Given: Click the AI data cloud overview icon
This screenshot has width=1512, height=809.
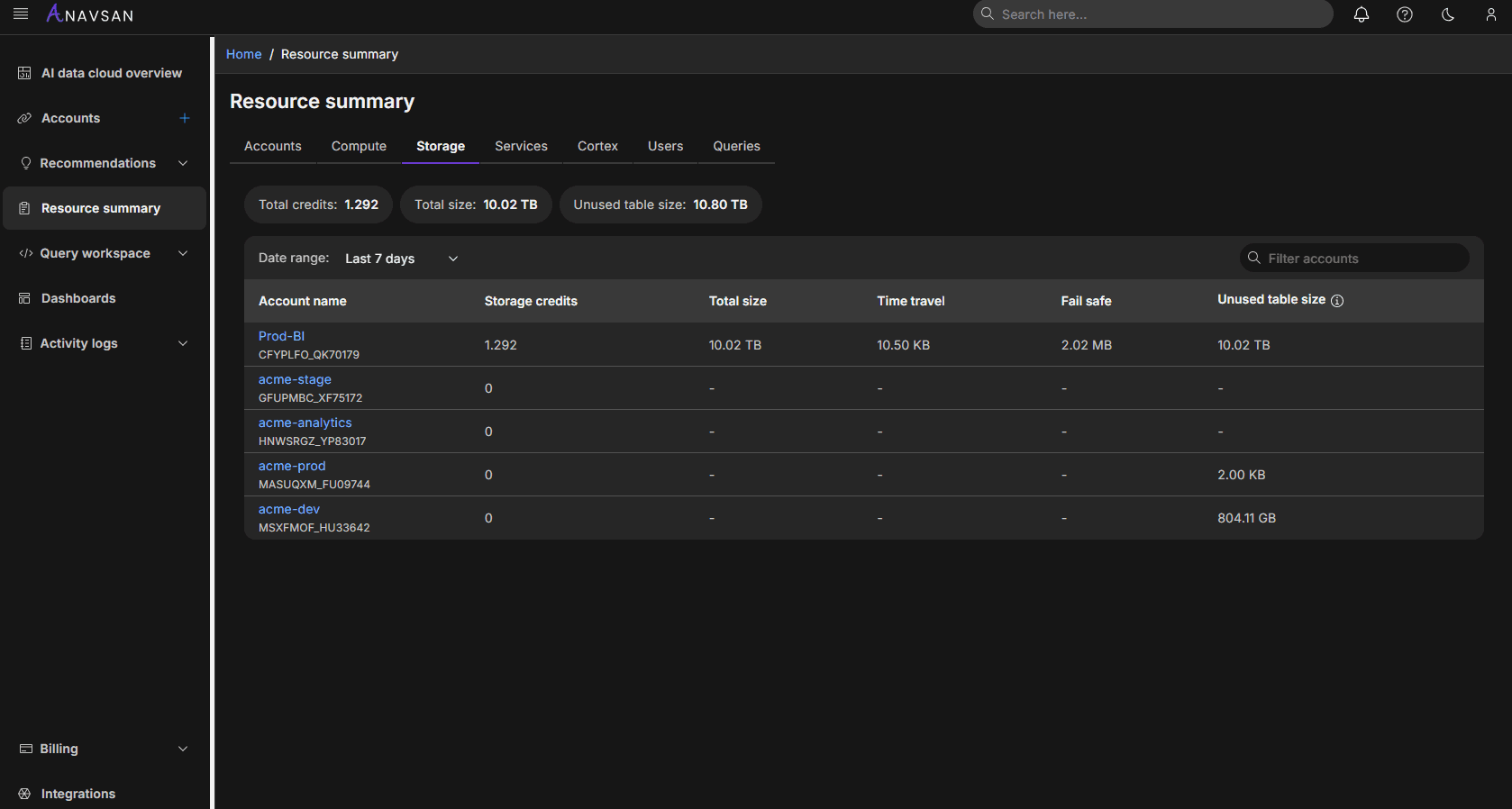Looking at the screenshot, I should click(x=24, y=73).
